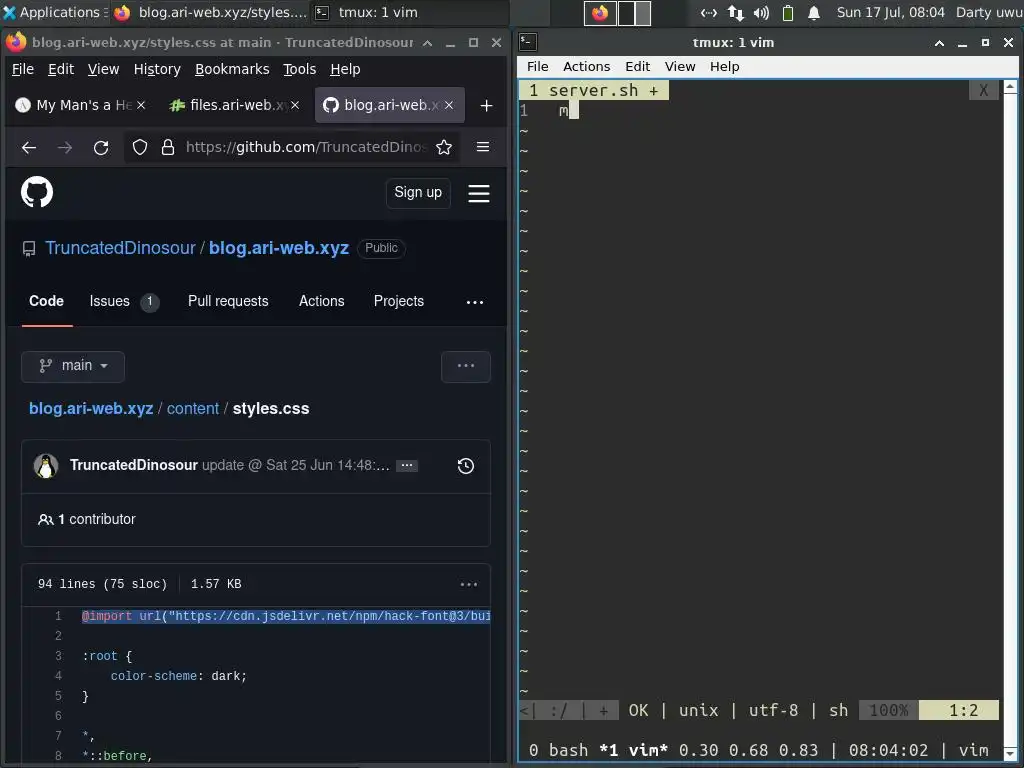Screen dimensions: 1024x768
Task: Click TruncatedDinosaur penguin avatar
Action: pyautogui.click(x=46, y=466)
